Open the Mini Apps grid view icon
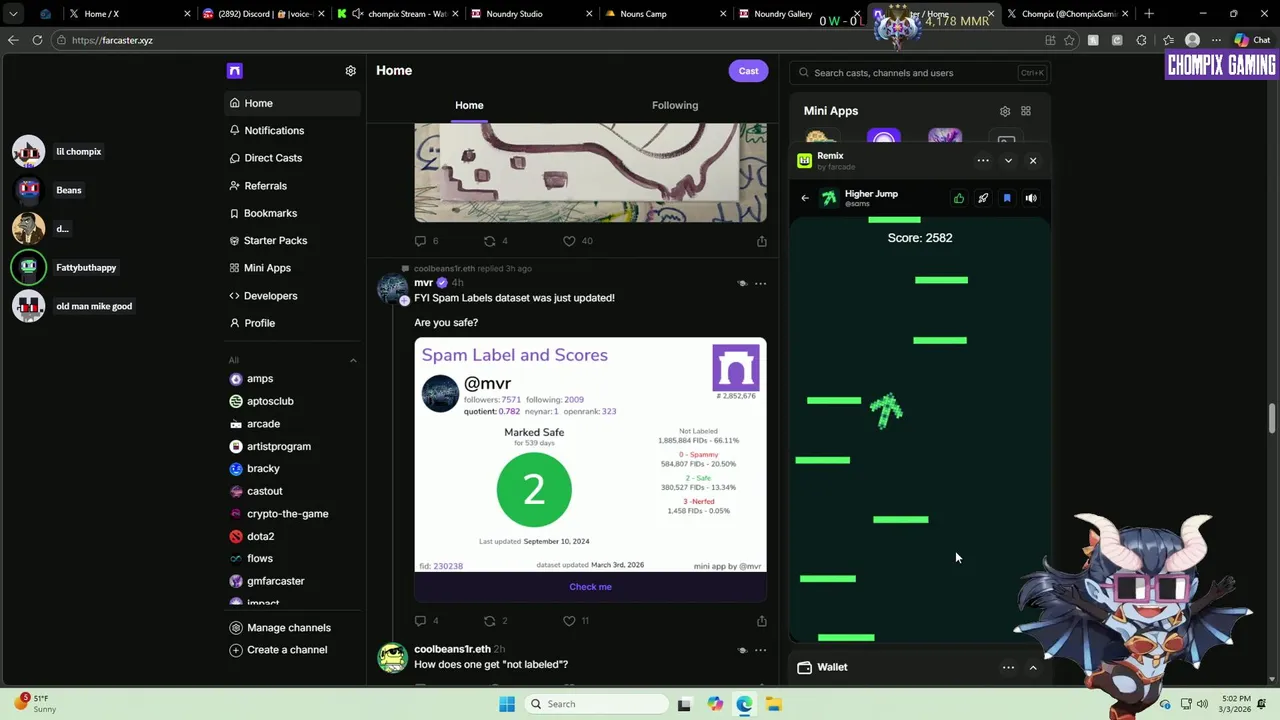This screenshot has width=1280, height=720. (x=1026, y=111)
